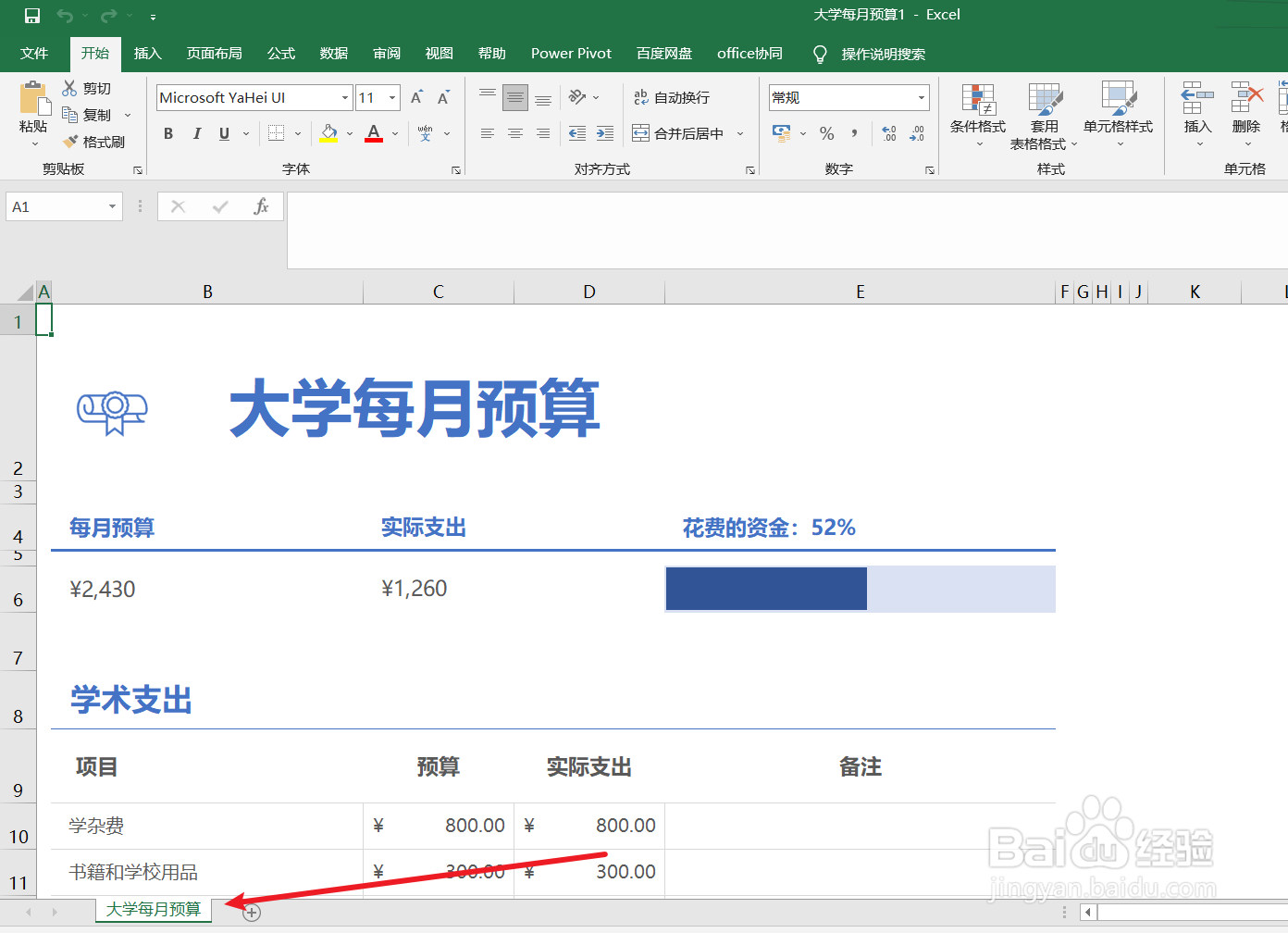Apply the percent % number style
This screenshot has width=1288, height=933.
pos(826,133)
